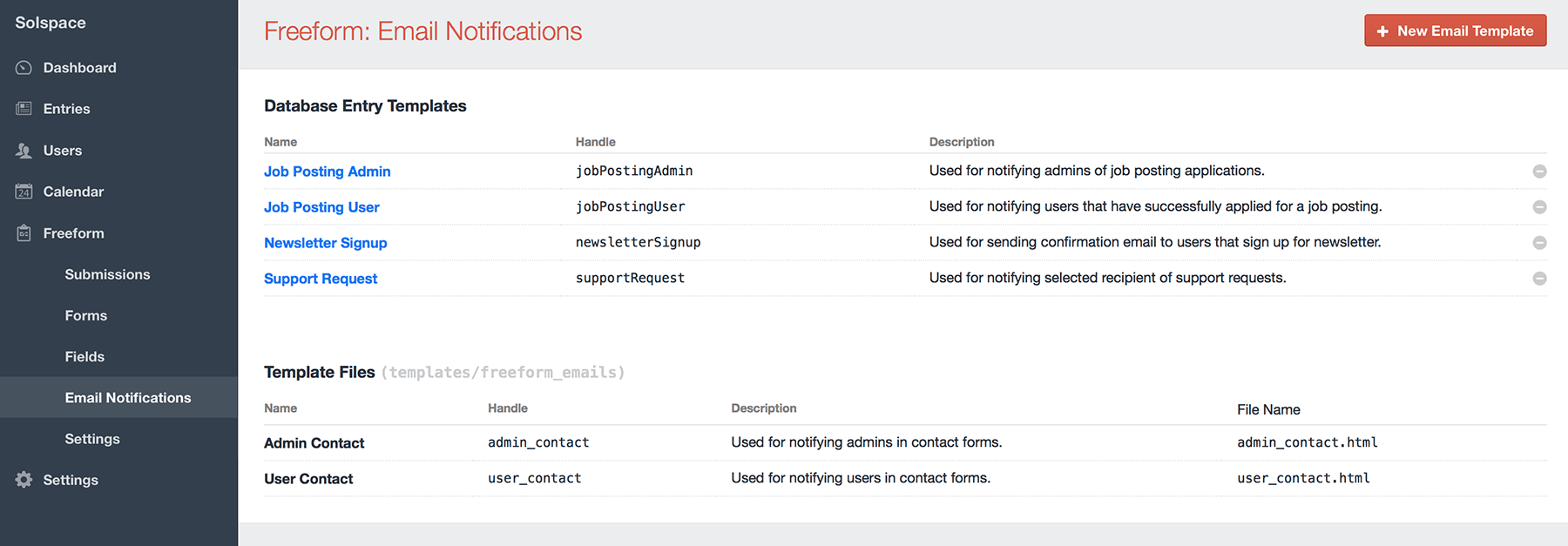Image resolution: width=1568 pixels, height=546 pixels.
Task: Click the User Contact template name
Action: coord(308,479)
